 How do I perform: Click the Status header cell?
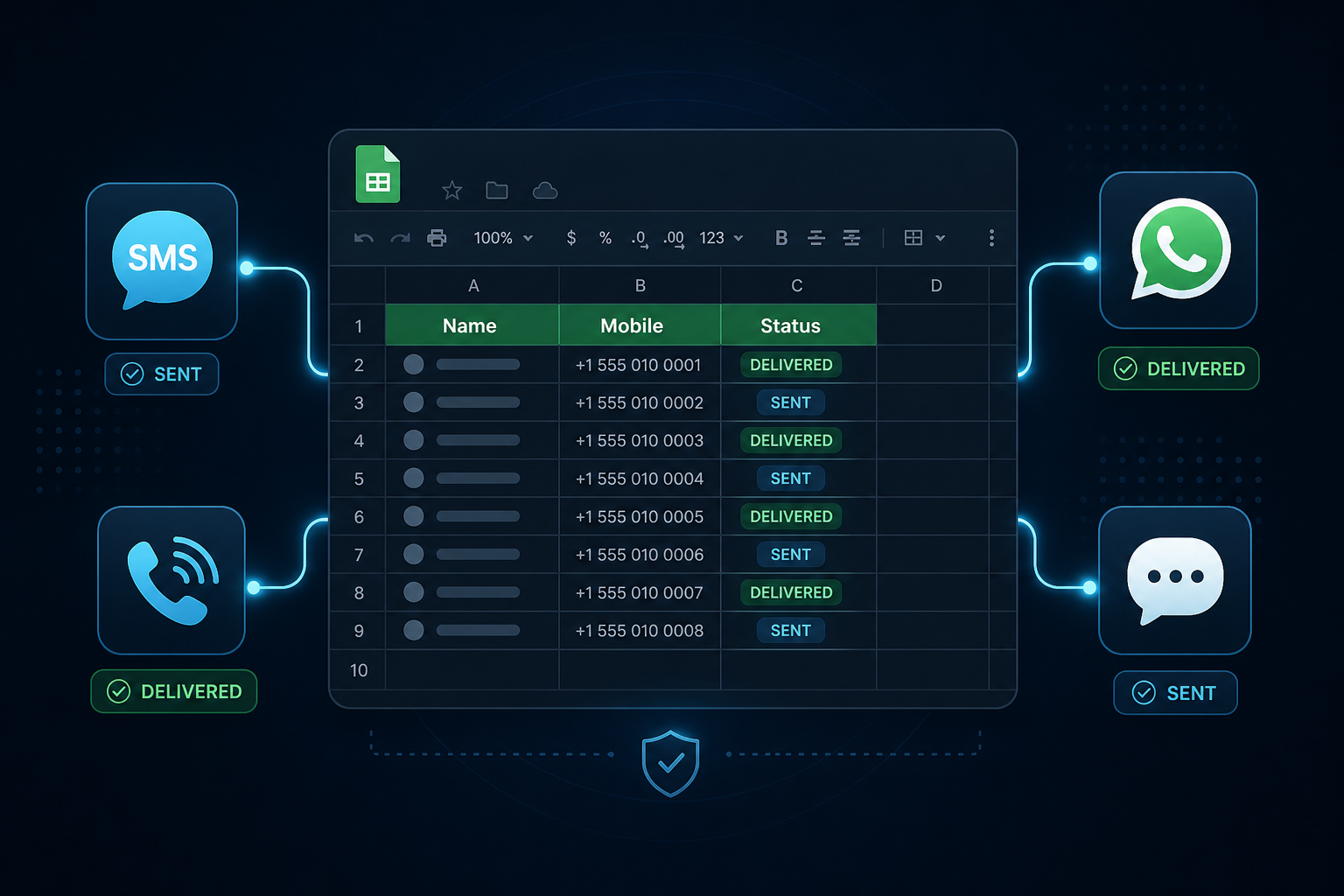(x=798, y=325)
